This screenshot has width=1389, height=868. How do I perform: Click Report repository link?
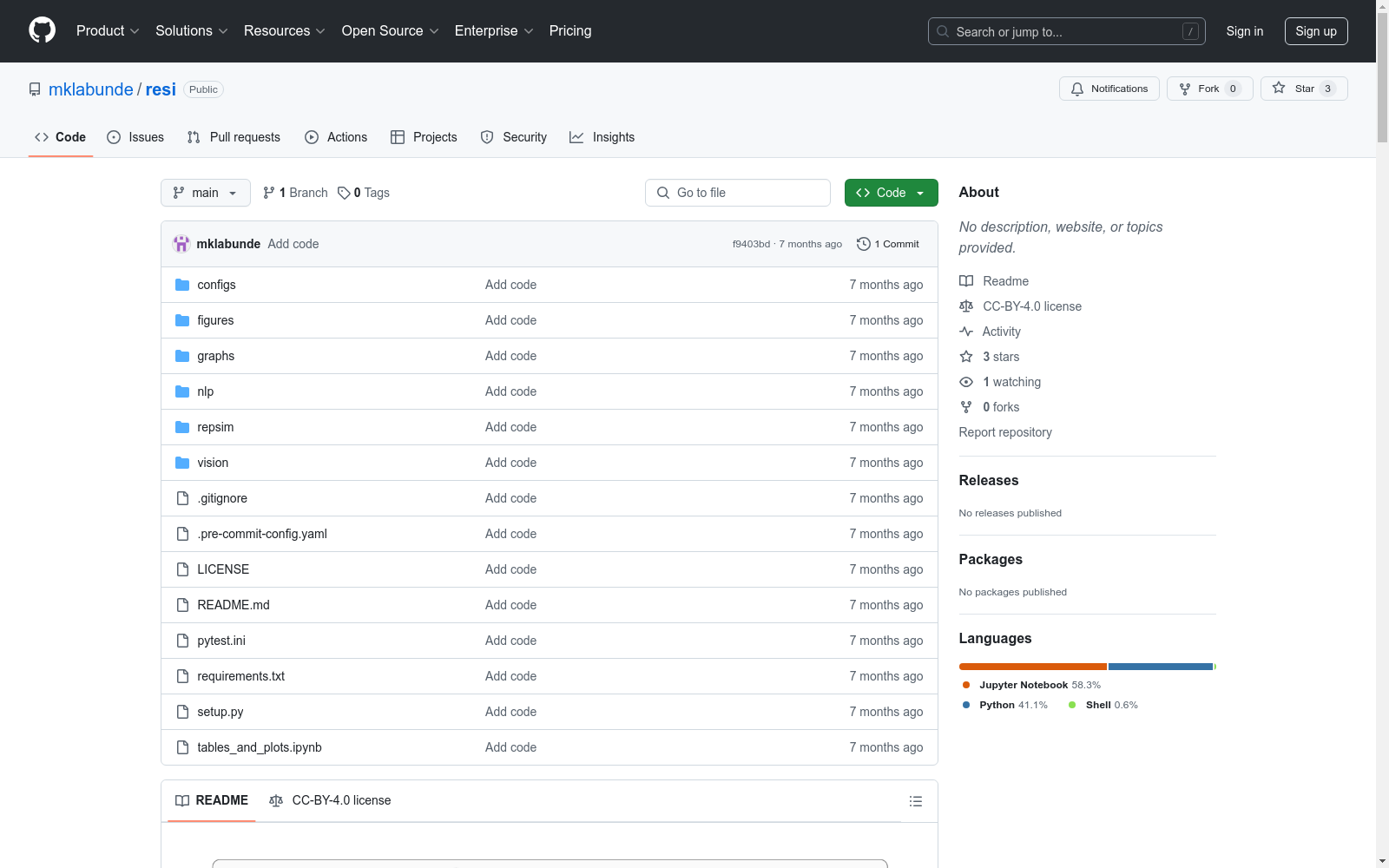point(1005,432)
